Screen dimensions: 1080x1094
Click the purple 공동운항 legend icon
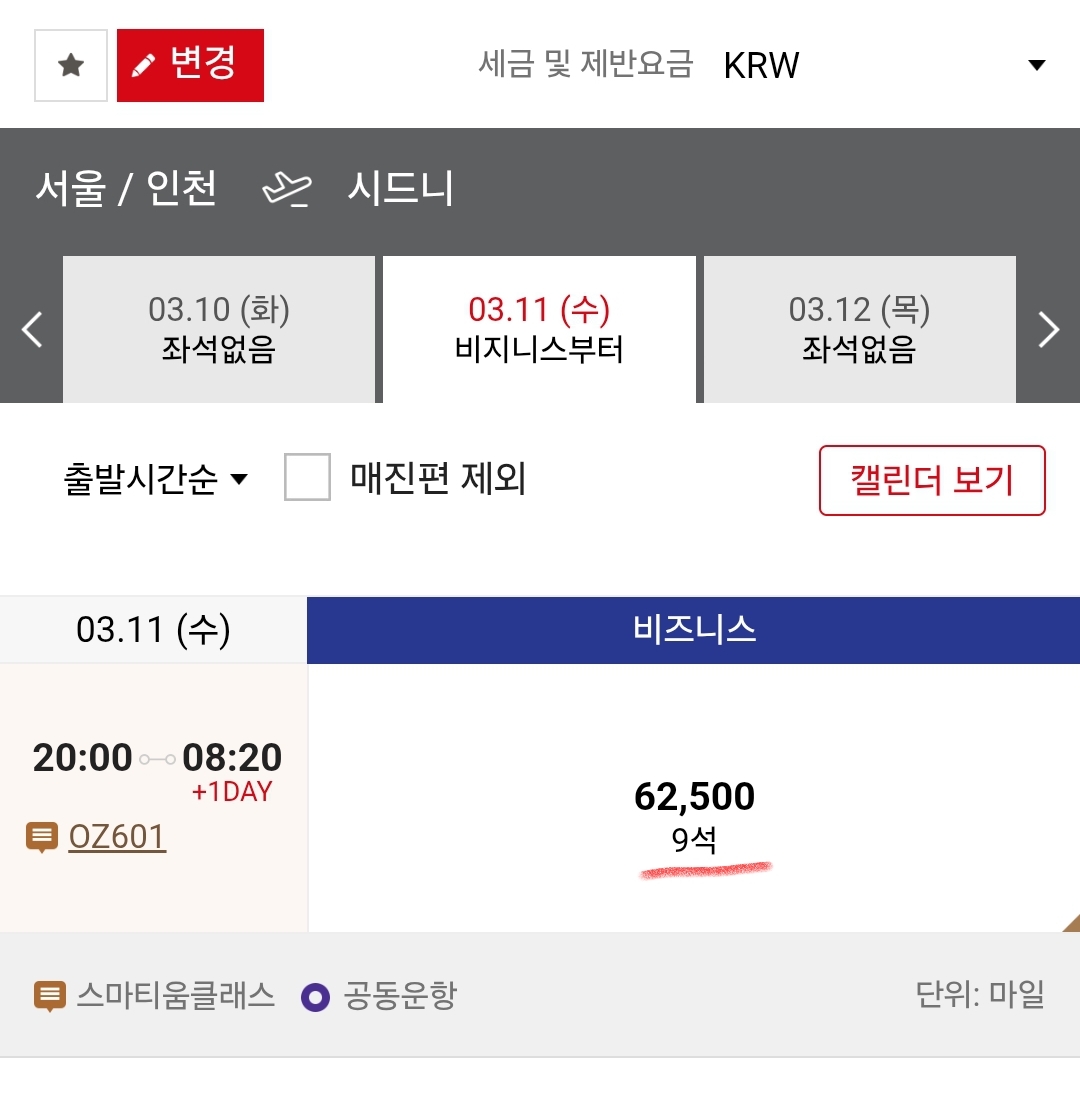click(315, 996)
